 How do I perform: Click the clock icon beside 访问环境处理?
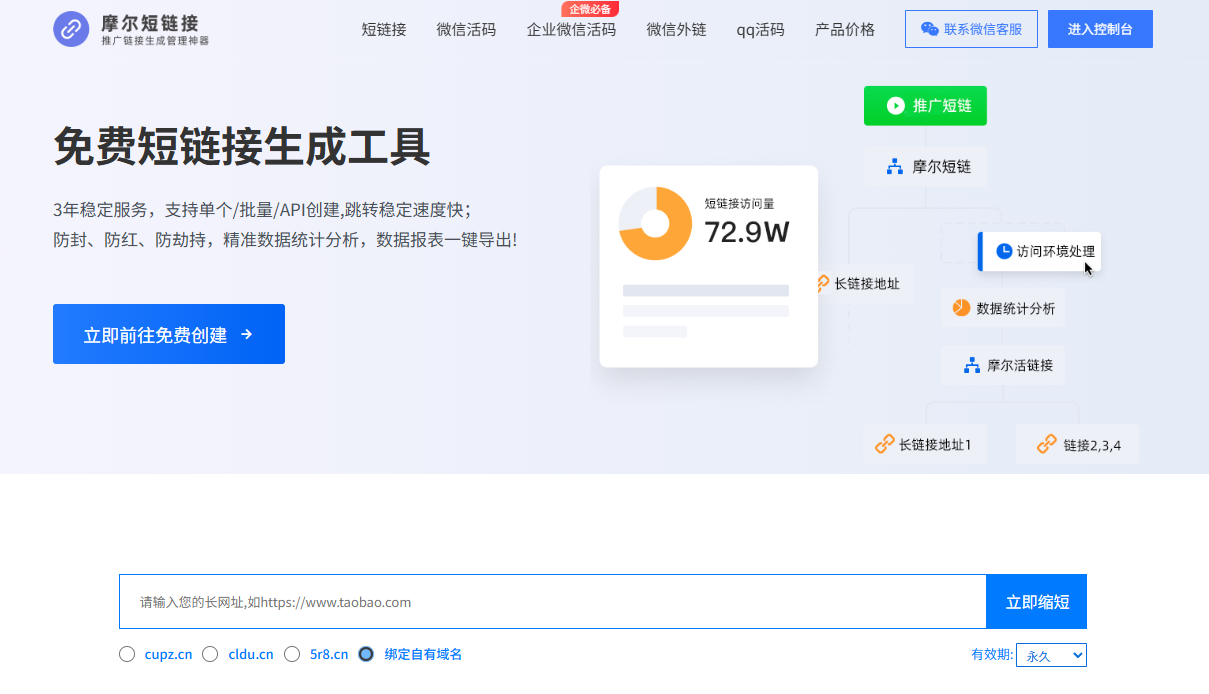coord(1004,251)
